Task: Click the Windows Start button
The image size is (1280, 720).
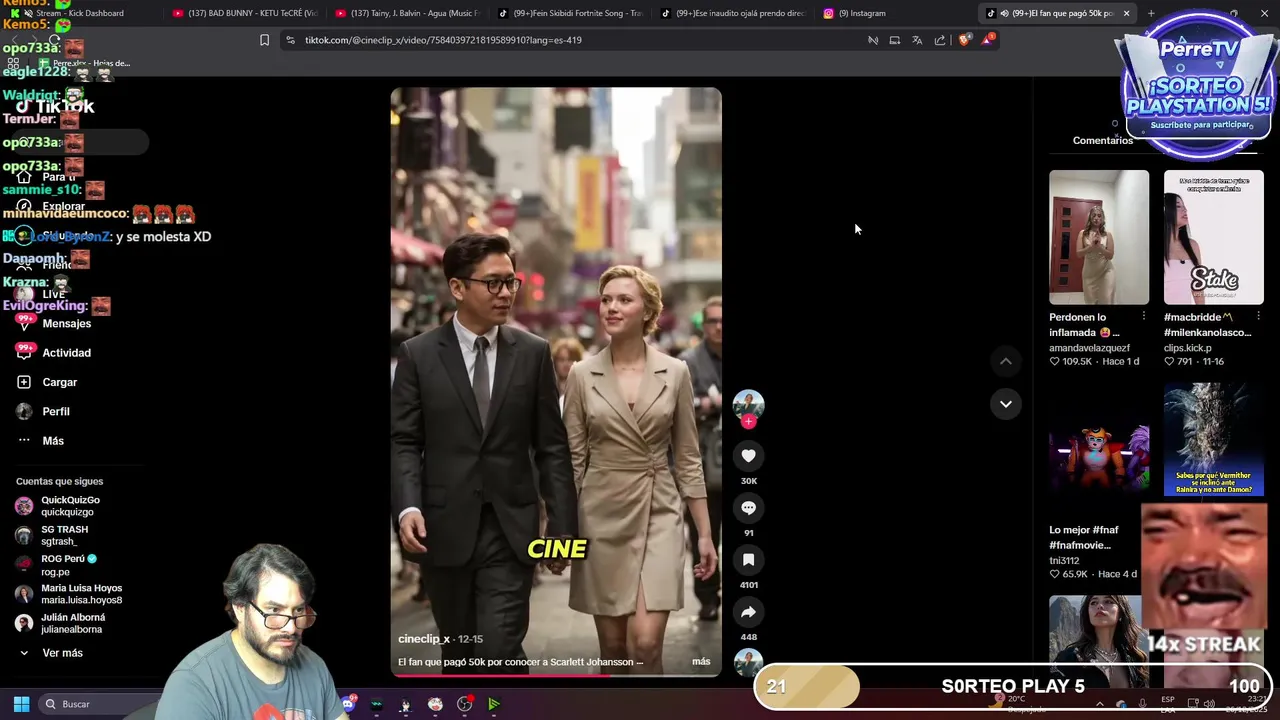Action: (x=21, y=704)
